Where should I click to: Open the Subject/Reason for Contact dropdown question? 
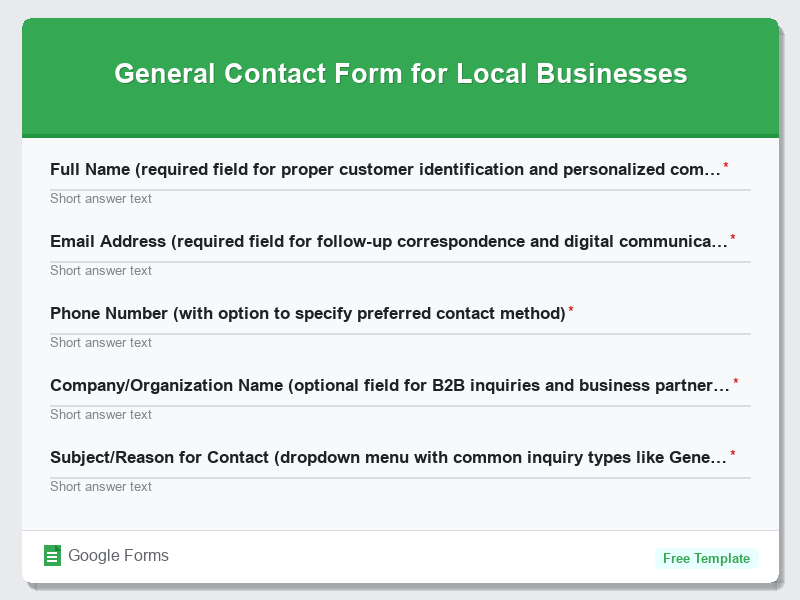tap(390, 457)
